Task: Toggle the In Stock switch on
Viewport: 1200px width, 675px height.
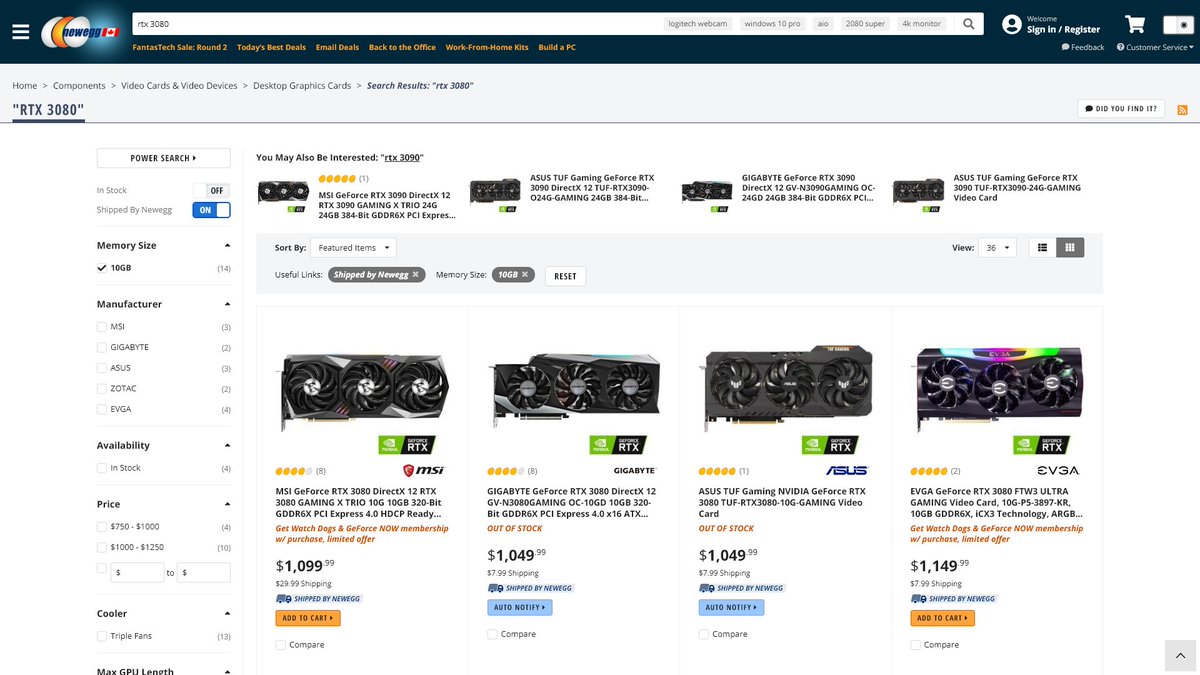Action: point(211,190)
